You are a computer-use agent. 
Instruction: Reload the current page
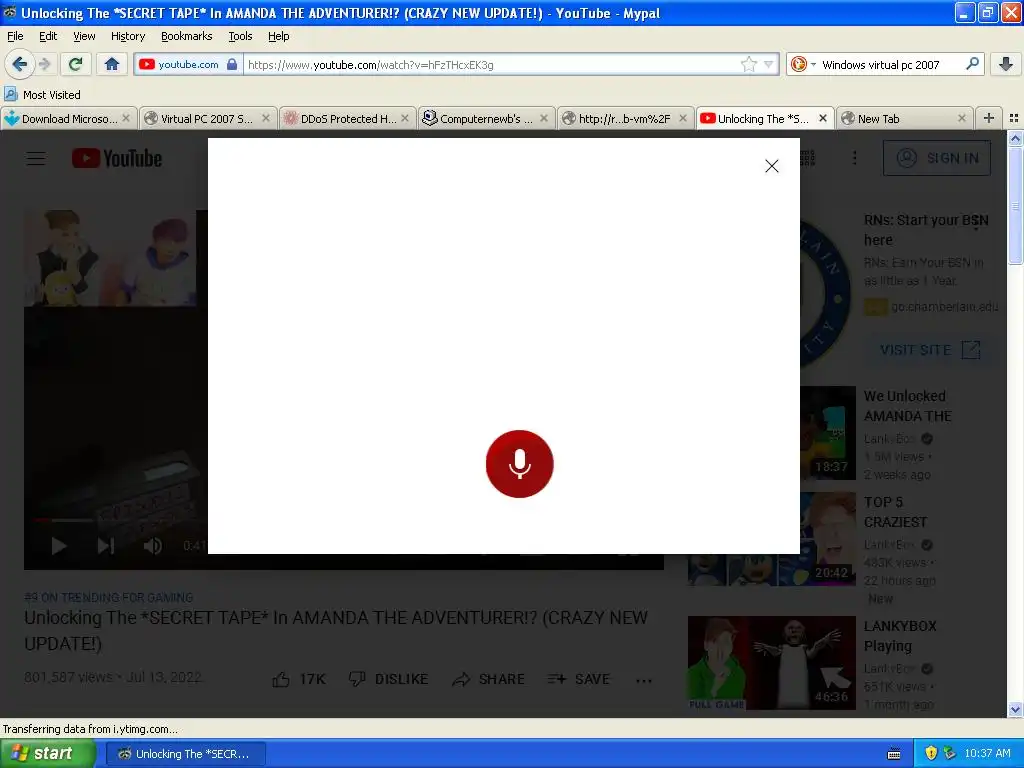tap(76, 64)
